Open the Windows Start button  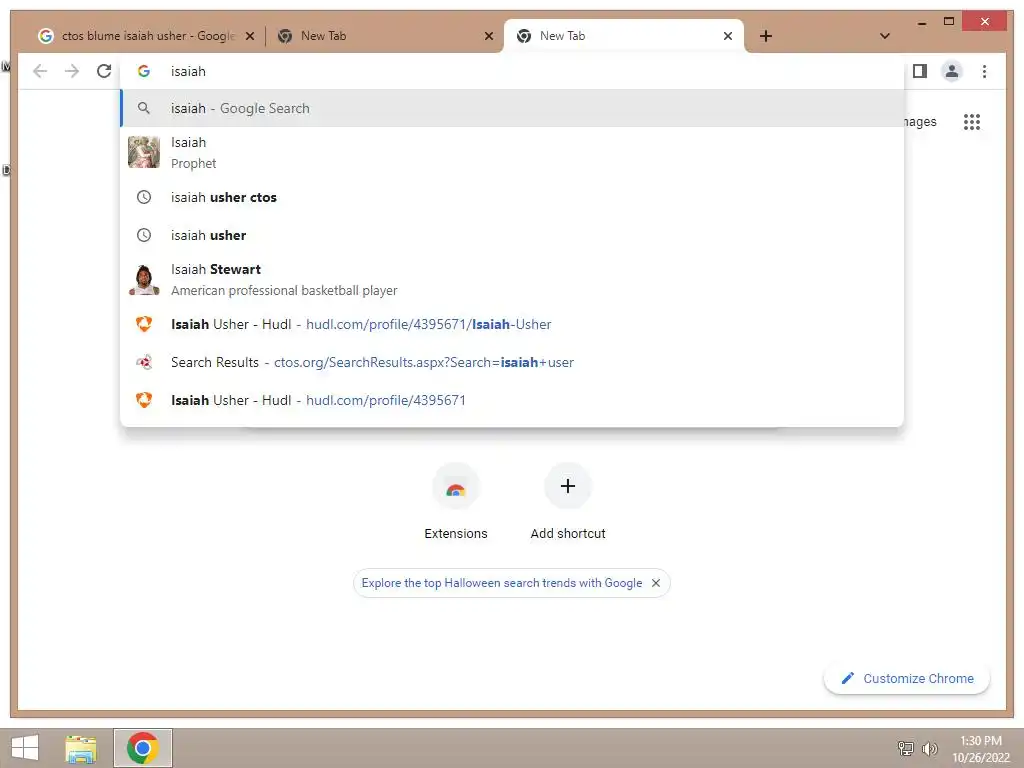[x=25, y=748]
